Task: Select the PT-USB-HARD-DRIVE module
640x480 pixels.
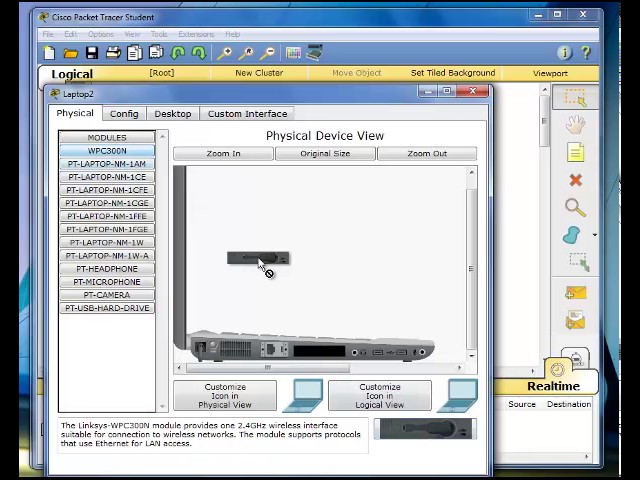Action: pos(107,308)
